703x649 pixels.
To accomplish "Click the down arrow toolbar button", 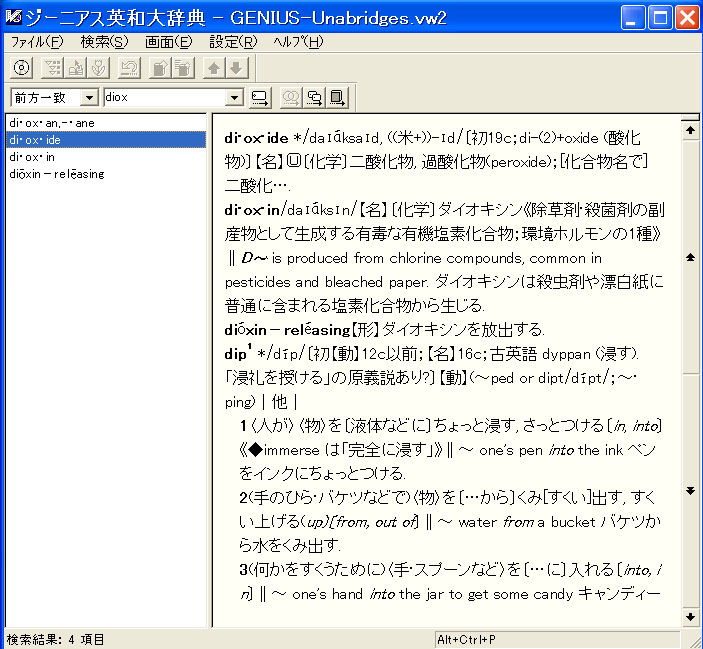I will [234, 68].
